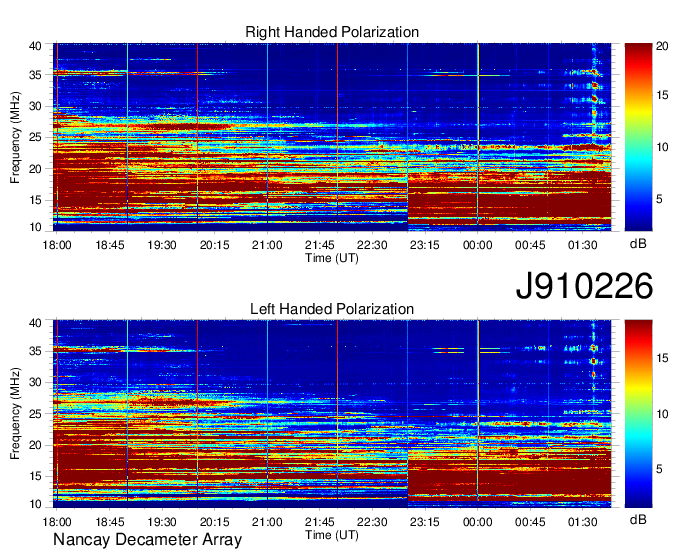This screenshot has width=680, height=552.
Task: Click the "35" frequency tick of Right Handed plot
Action: [x=35, y=75]
